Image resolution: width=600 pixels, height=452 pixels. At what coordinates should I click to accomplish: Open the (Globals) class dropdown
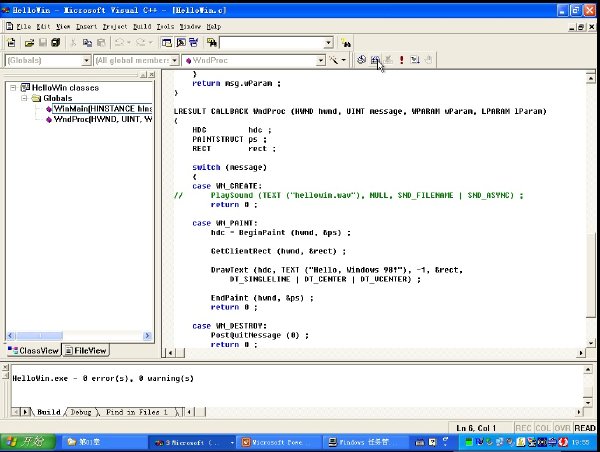pos(86,60)
